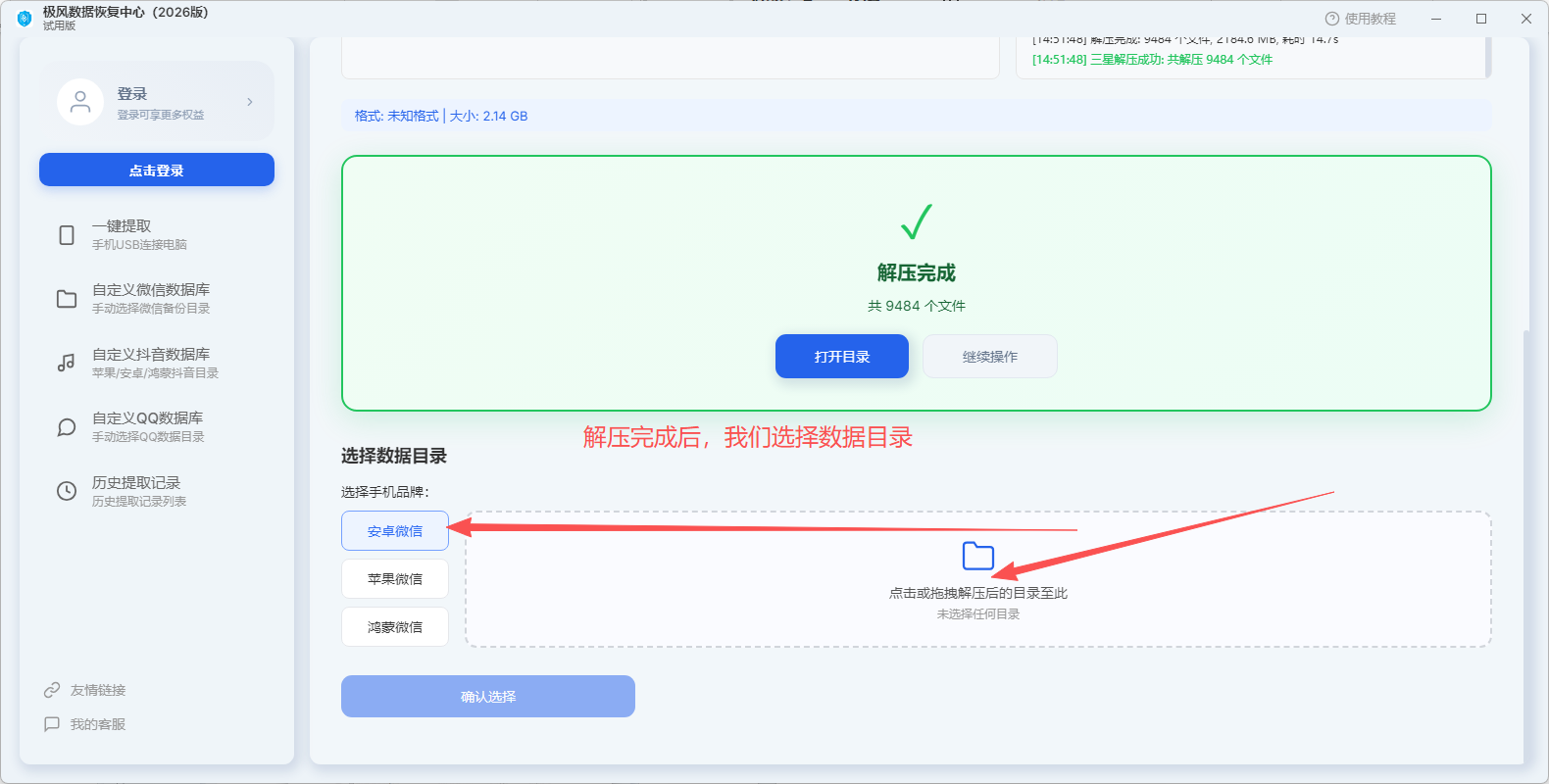Screen dimensions: 1549x784
Task: Click 格式: 未知格式 info text
Action: 397,116
